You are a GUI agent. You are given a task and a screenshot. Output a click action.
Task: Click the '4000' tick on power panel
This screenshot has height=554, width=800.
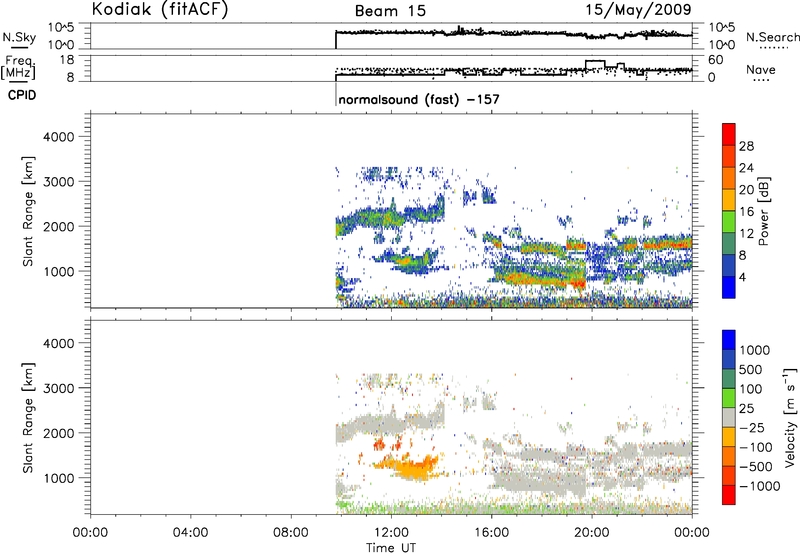pyautogui.click(x=58, y=137)
